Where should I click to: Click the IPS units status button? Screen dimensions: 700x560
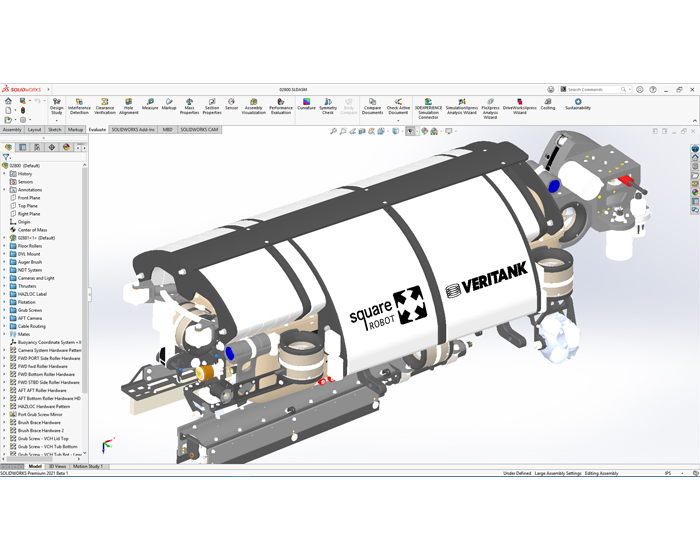point(668,473)
